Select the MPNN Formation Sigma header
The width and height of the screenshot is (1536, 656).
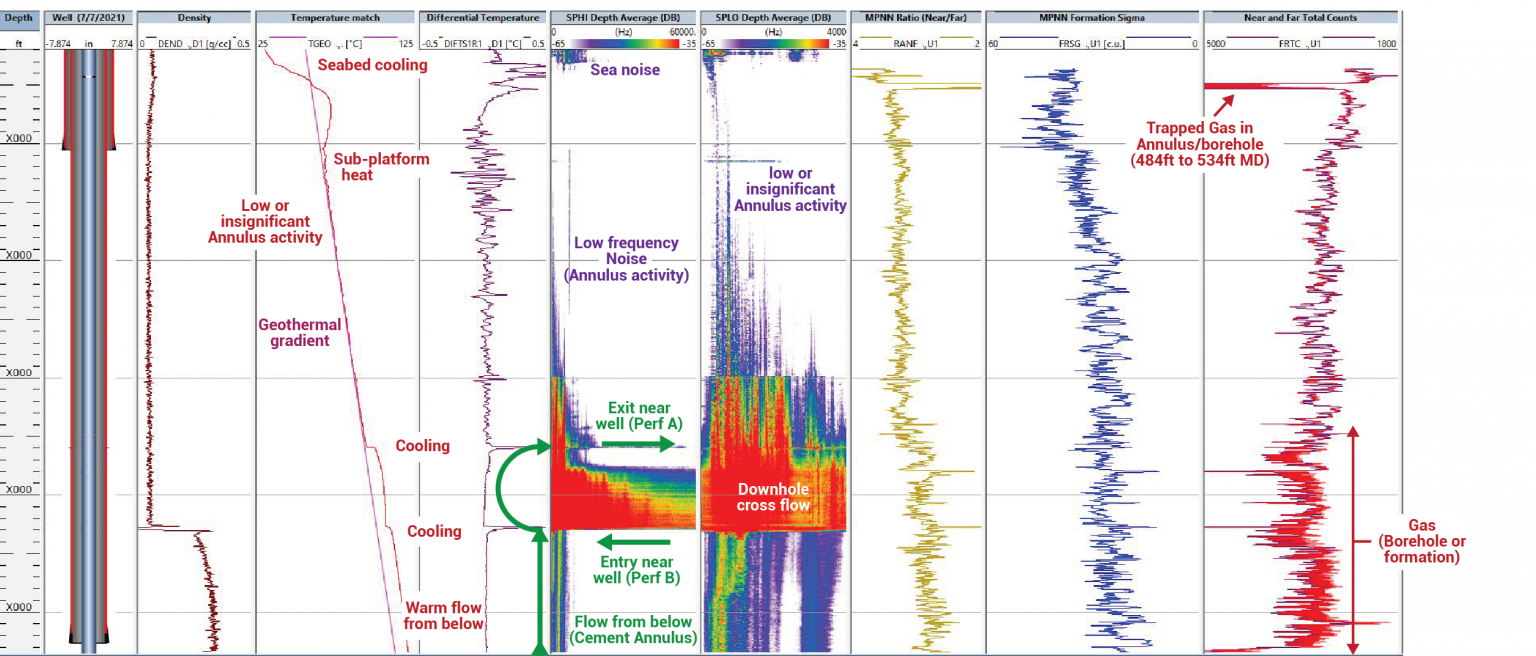[x=1090, y=16]
